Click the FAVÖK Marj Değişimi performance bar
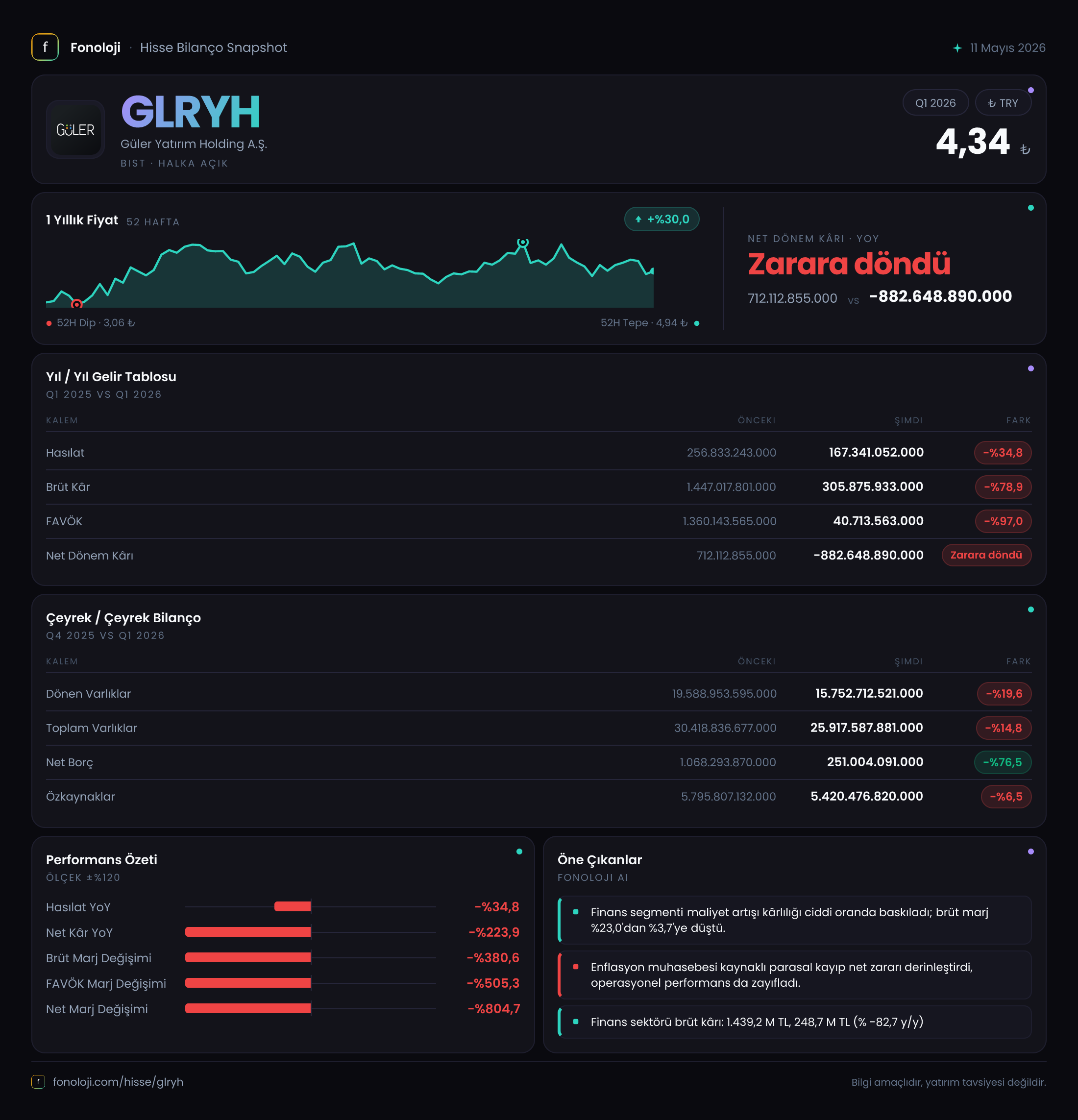Image resolution: width=1078 pixels, height=1120 pixels. click(248, 983)
